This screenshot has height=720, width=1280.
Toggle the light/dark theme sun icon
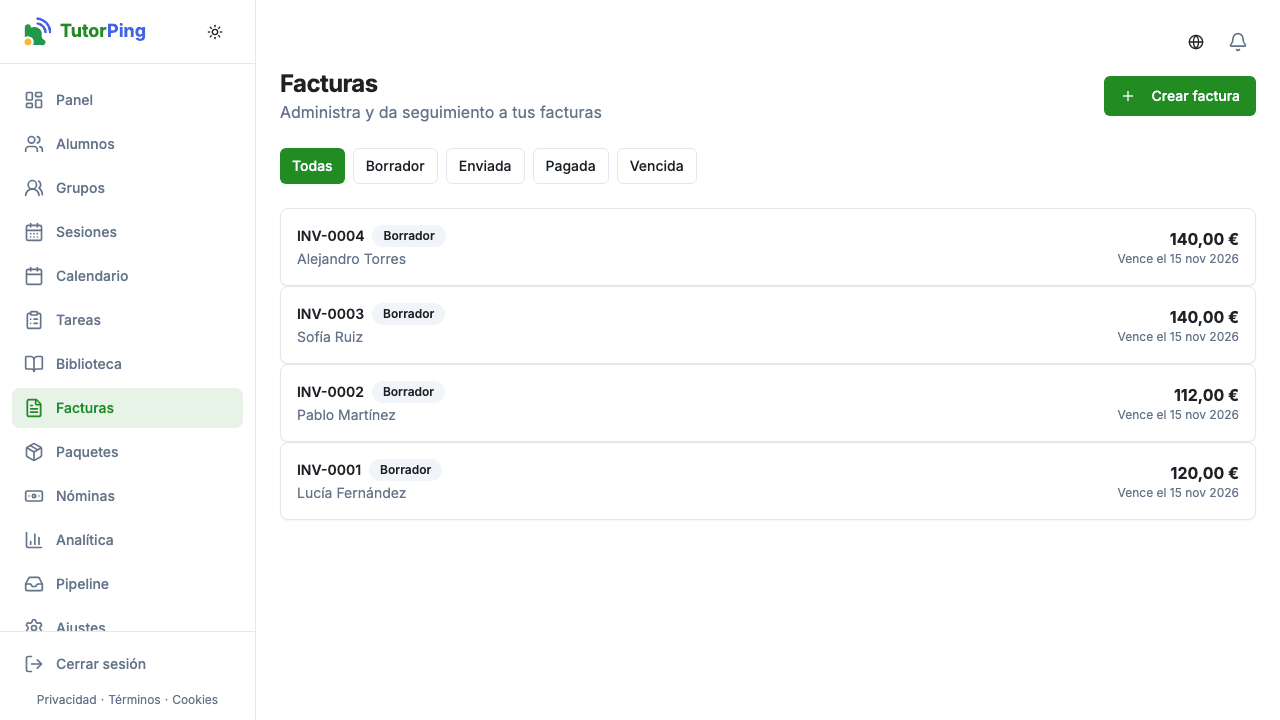pos(215,32)
